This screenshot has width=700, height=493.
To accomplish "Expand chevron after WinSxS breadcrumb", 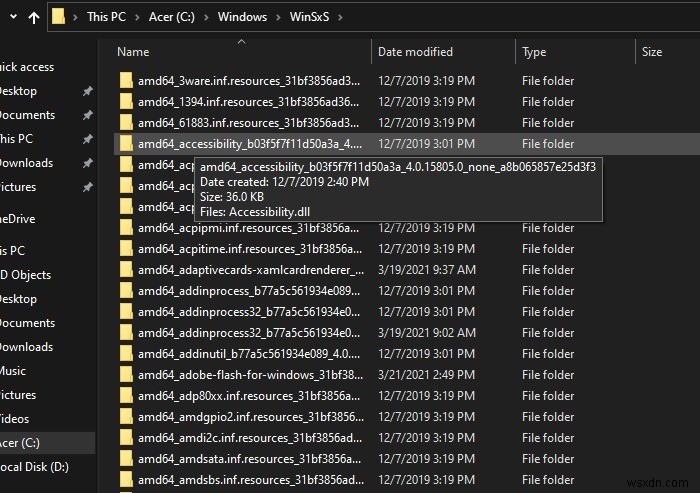I will coord(340,17).
